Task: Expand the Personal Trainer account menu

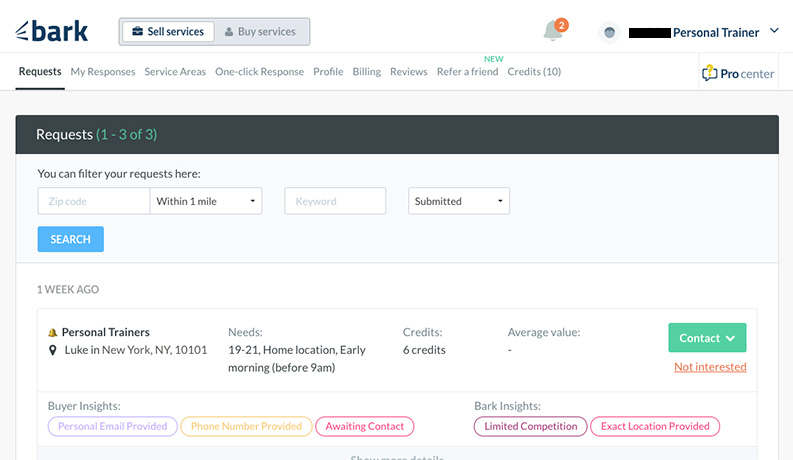Action: [774, 31]
